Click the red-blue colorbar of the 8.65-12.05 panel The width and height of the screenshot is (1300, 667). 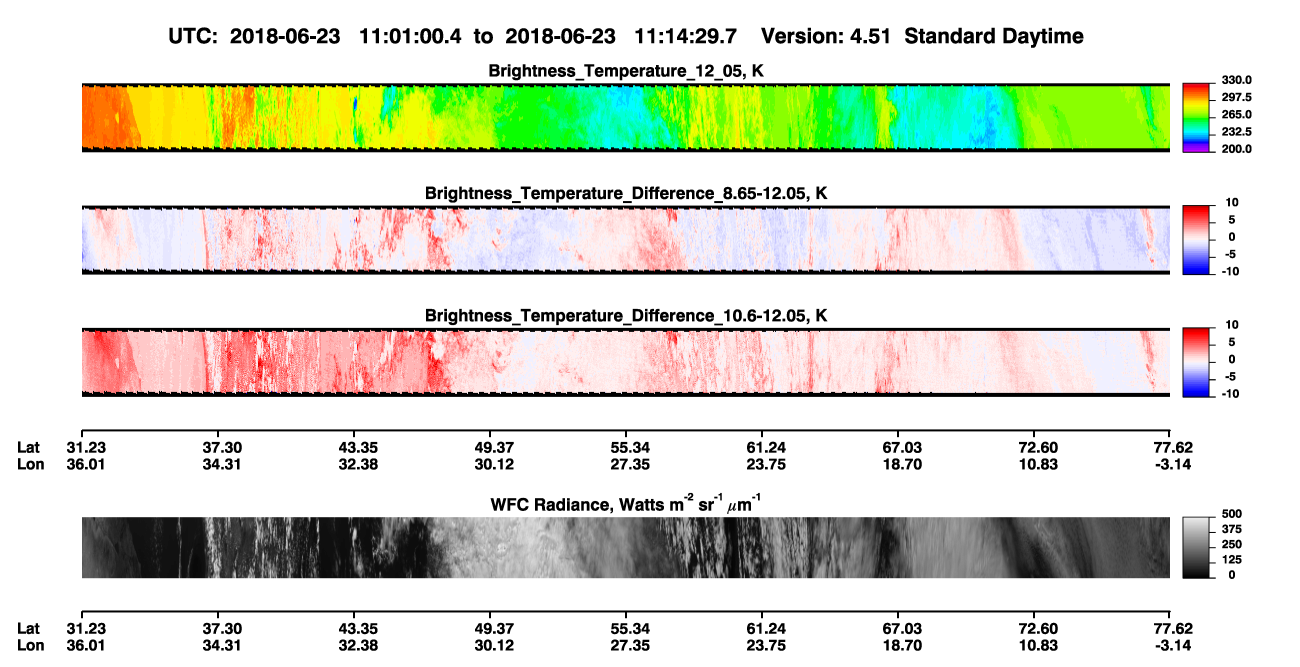1196,240
